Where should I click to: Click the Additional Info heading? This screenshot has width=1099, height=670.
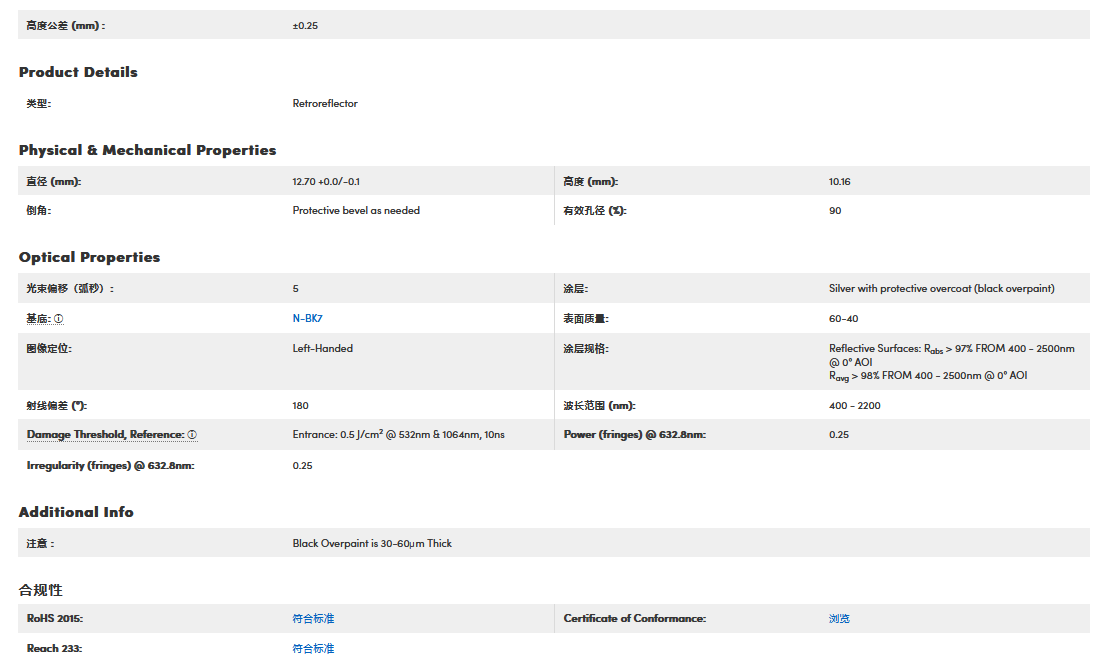click(x=76, y=512)
